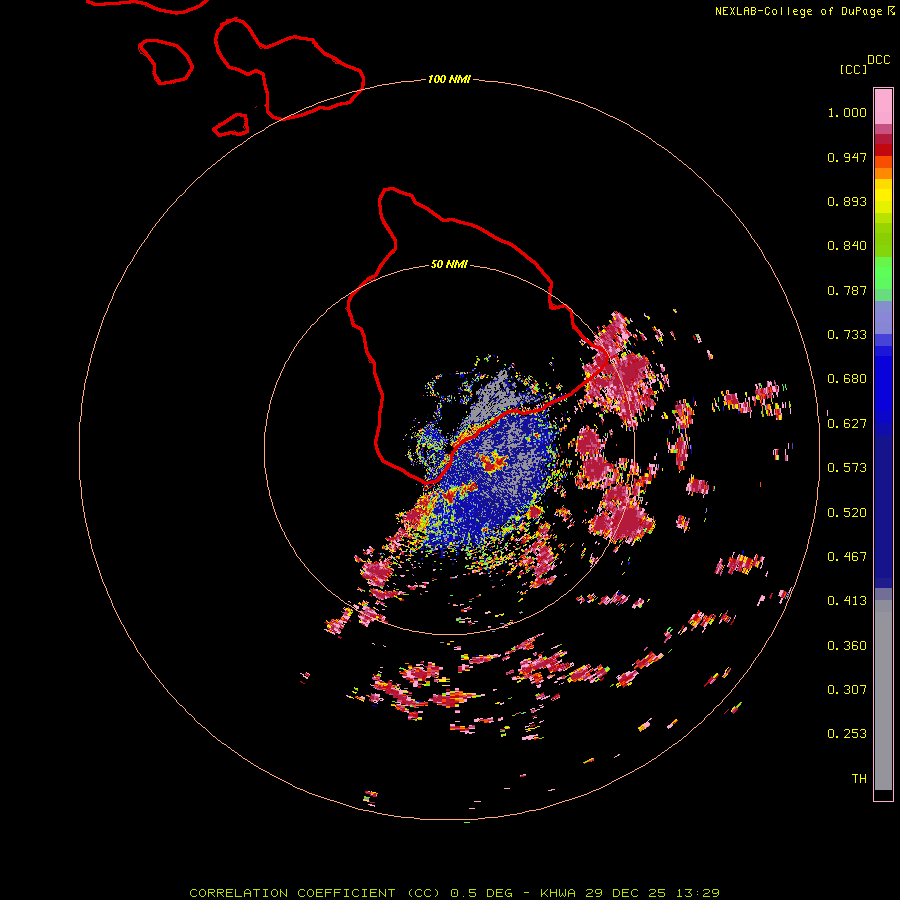Click the 0.947 scale value
Viewport: 900px width, 900px height.
coord(847,157)
